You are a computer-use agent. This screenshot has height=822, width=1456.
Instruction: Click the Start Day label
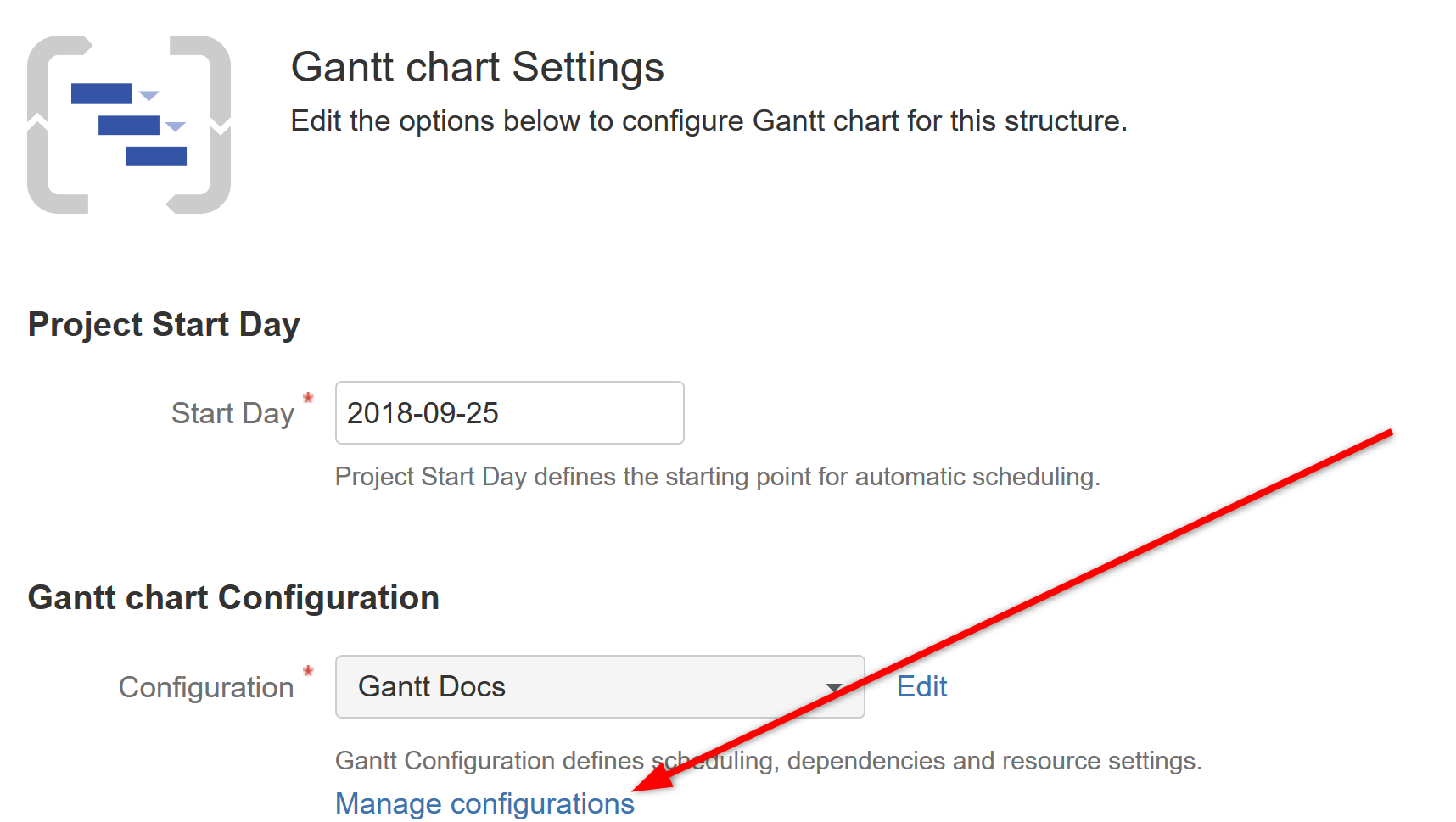tap(234, 413)
